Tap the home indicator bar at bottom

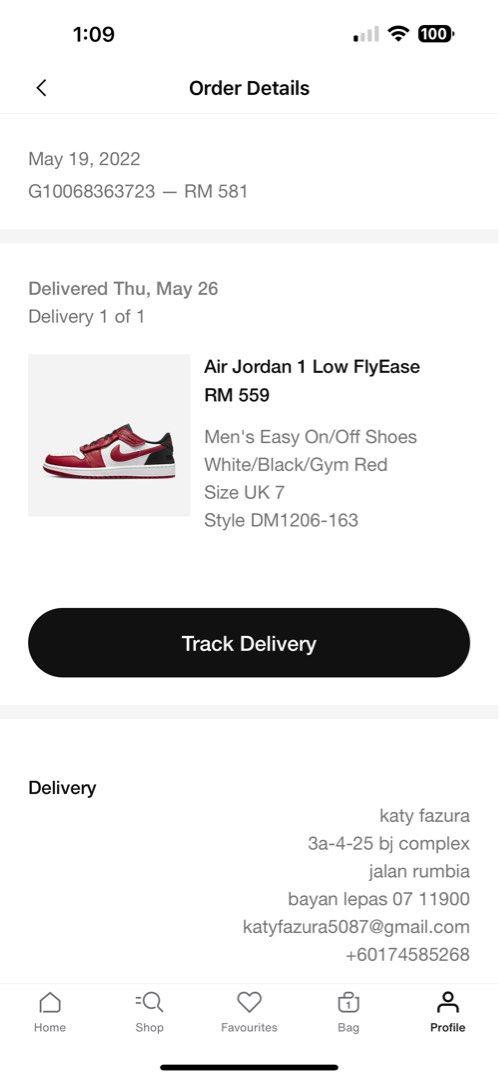(x=249, y=1068)
